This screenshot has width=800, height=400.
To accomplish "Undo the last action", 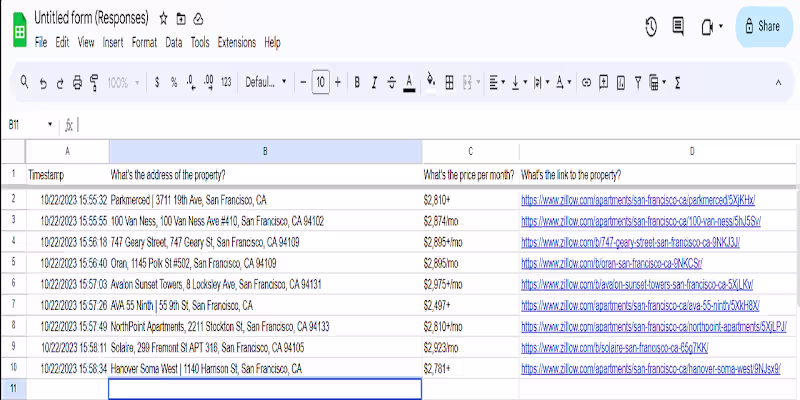I will click(x=43, y=83).
